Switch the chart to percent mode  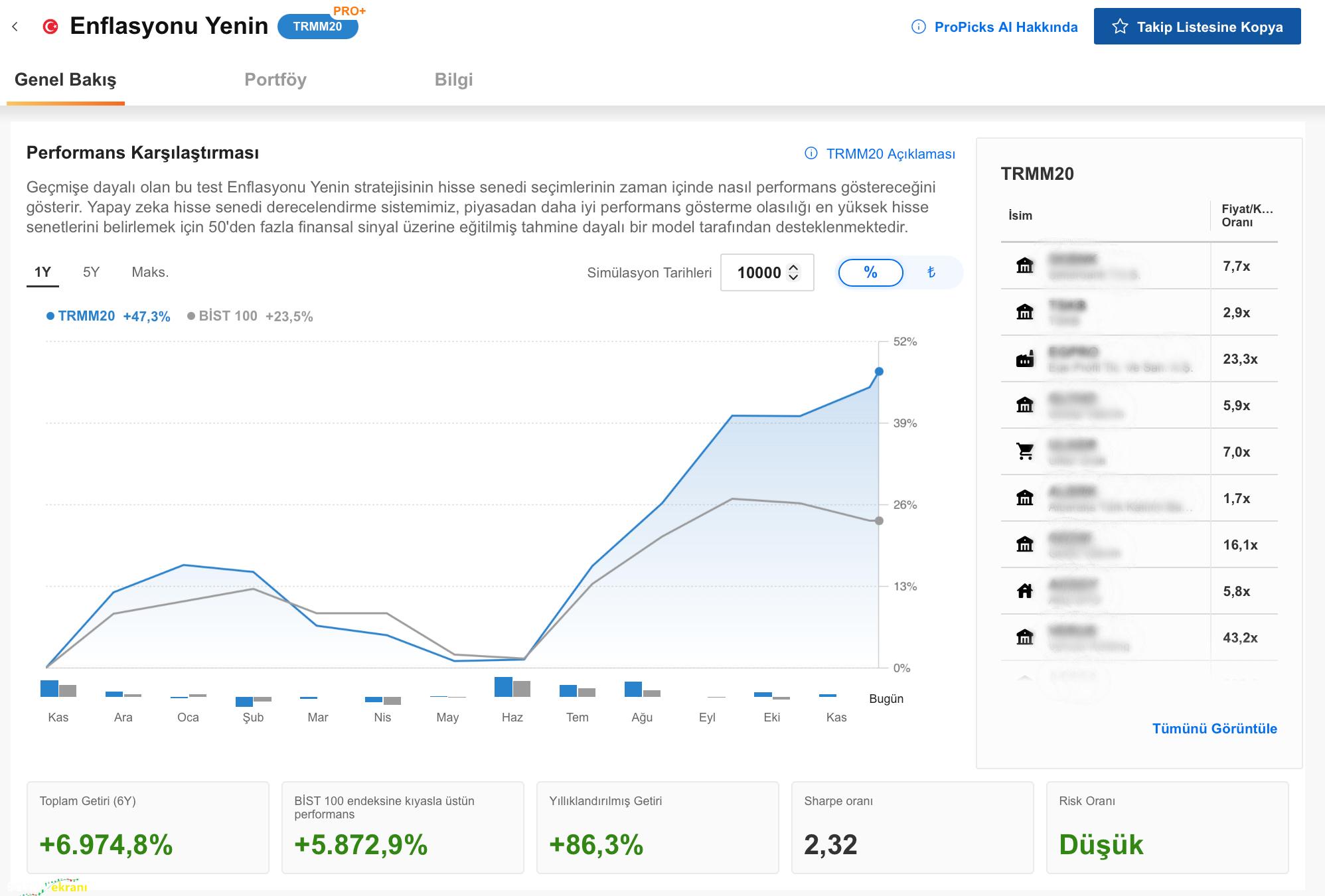click(x=870, y=272)
